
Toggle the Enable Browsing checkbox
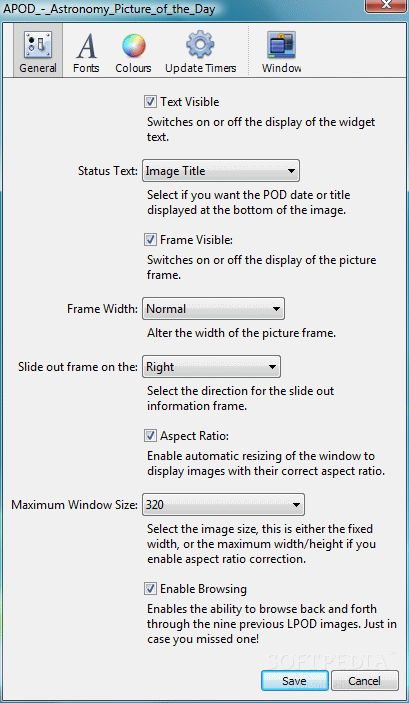tap(150, 588)
